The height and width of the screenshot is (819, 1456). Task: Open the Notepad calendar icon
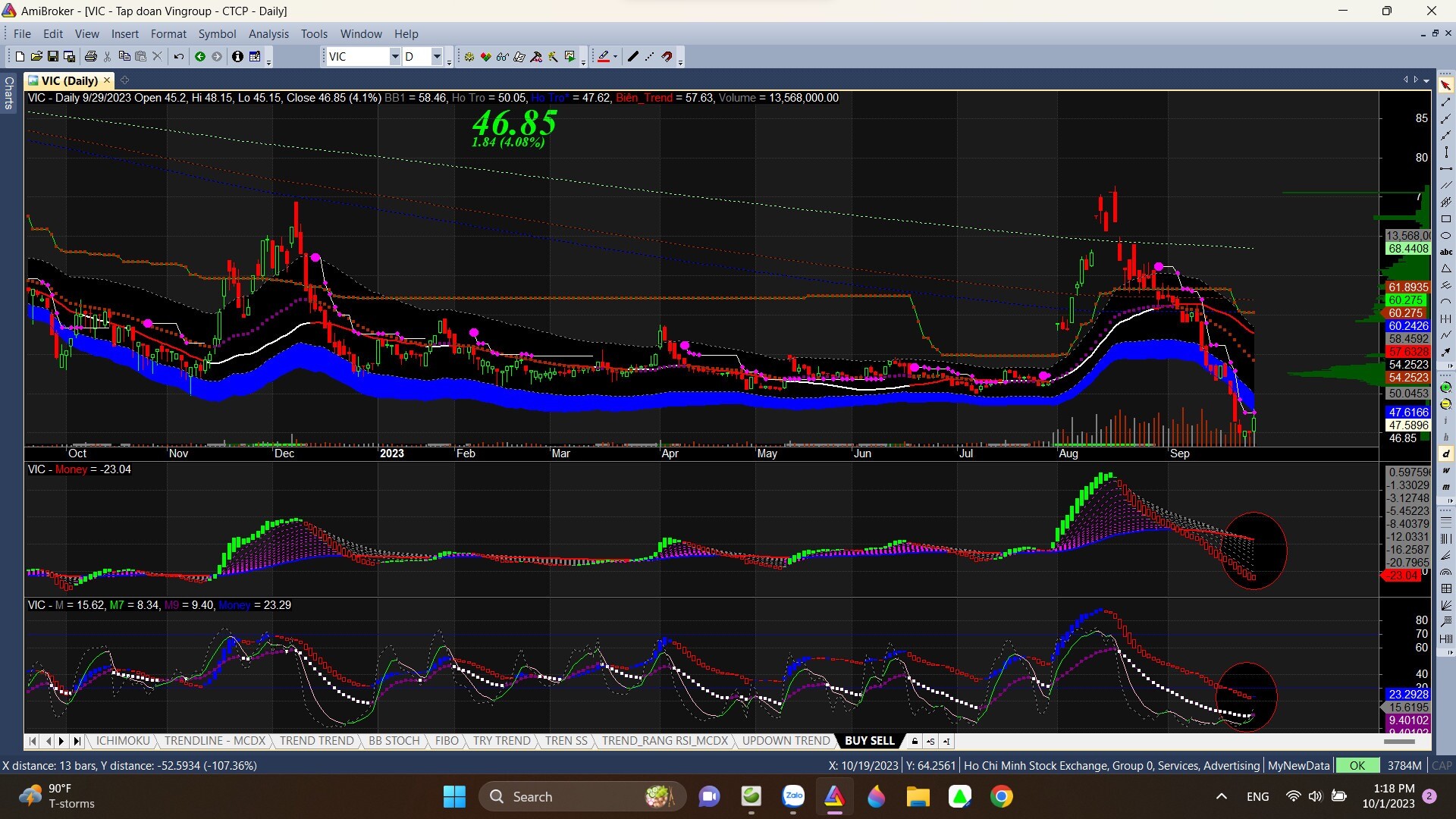click(255, 57)
